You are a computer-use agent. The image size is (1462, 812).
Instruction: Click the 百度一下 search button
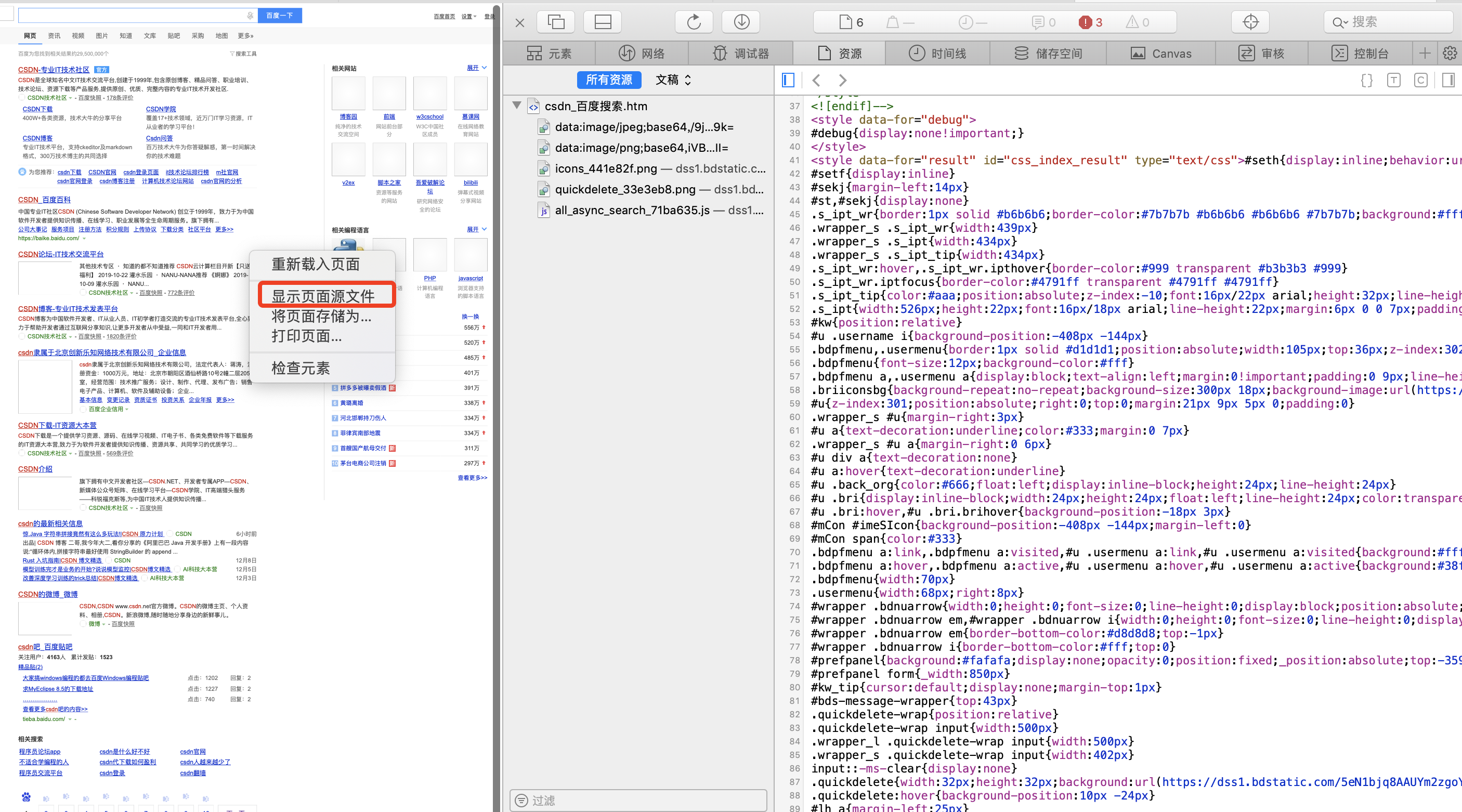280,15
